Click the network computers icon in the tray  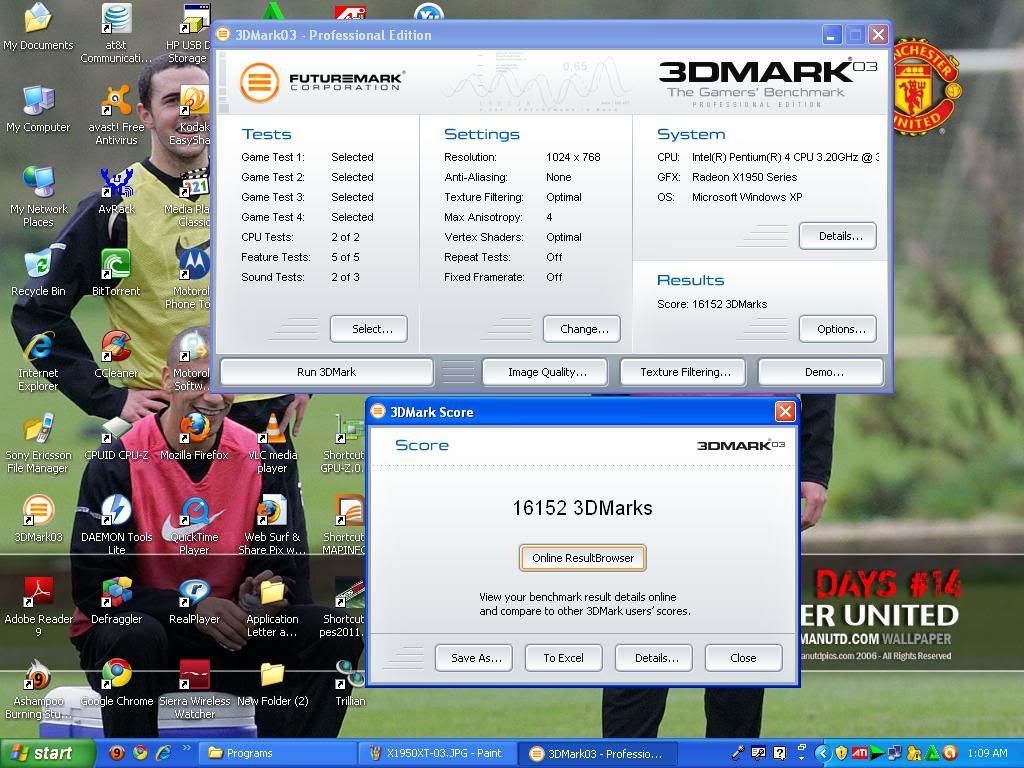(x=895, y=753)
